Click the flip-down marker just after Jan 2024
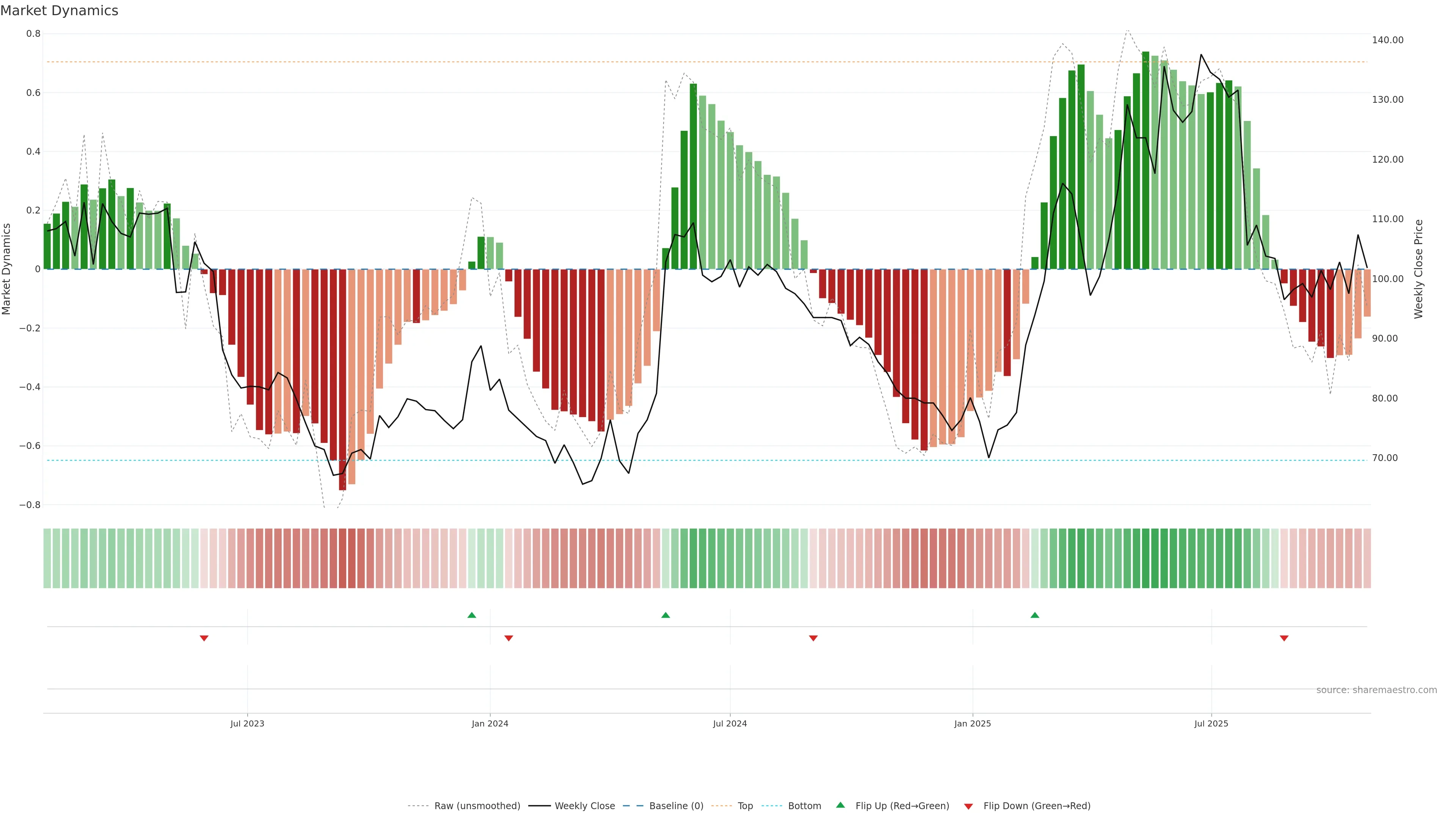The width and height of the screenshot is (1456, 819). [509, 638]
